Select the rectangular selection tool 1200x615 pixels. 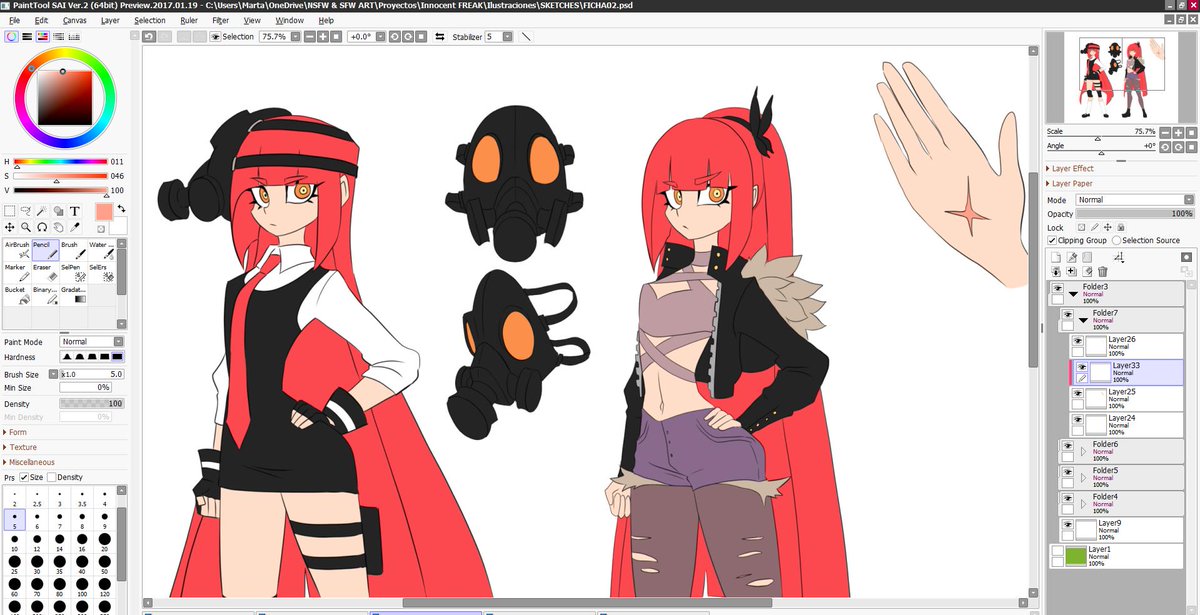pyautogui.click(x=10, y=211)
